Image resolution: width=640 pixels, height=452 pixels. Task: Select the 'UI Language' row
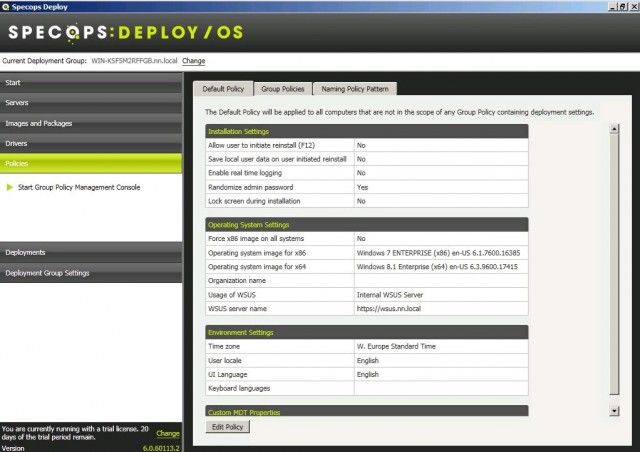point(367,375)
